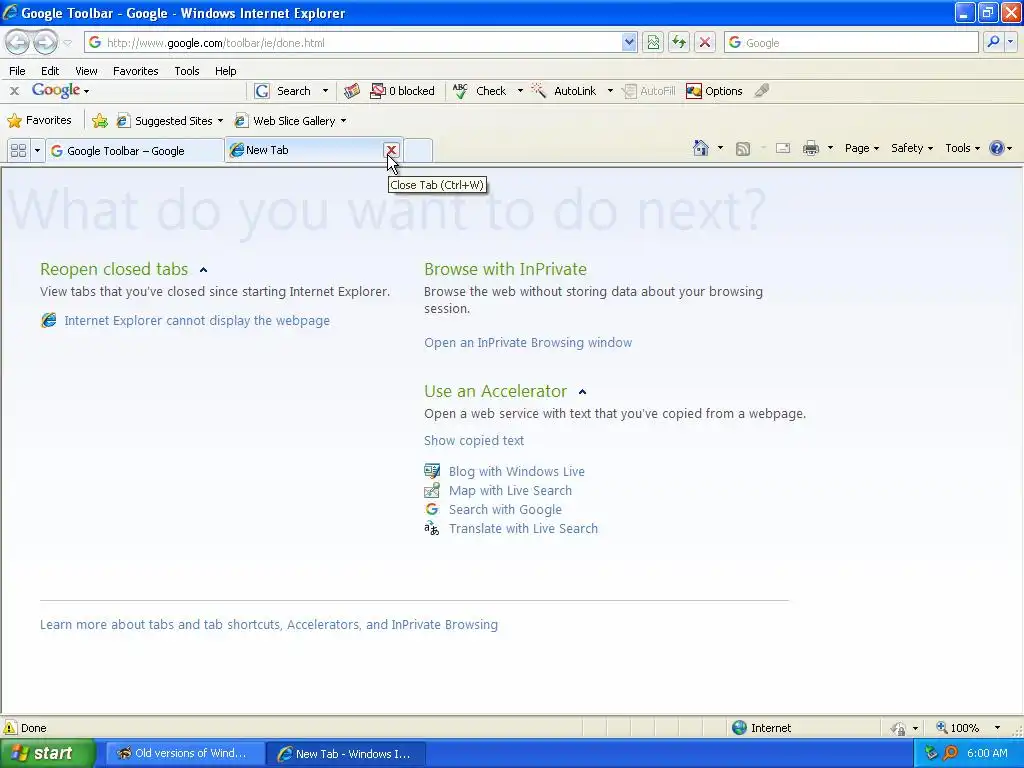Close the New Tab tab
Screen dimensions: 1024x768
point(391,150)
